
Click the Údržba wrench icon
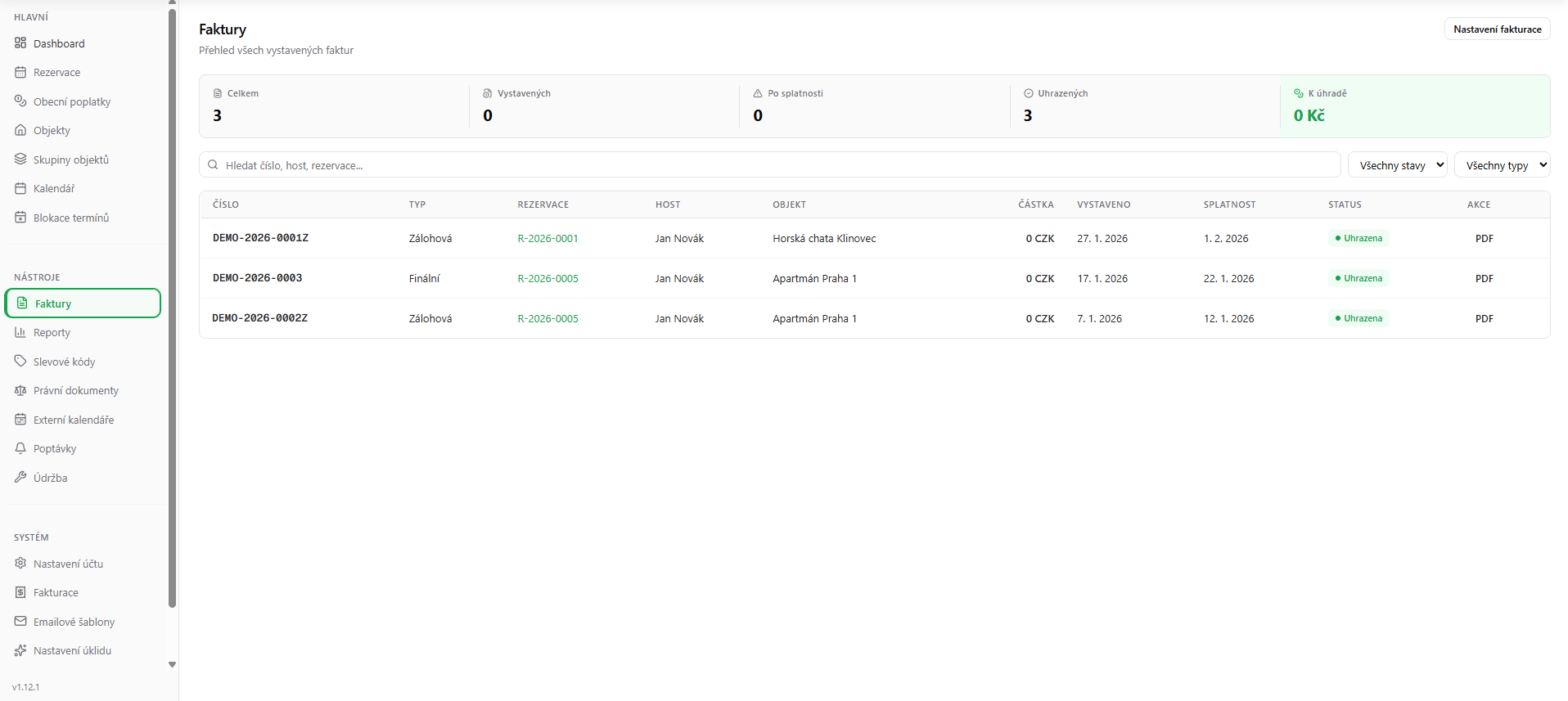(20, 478)
